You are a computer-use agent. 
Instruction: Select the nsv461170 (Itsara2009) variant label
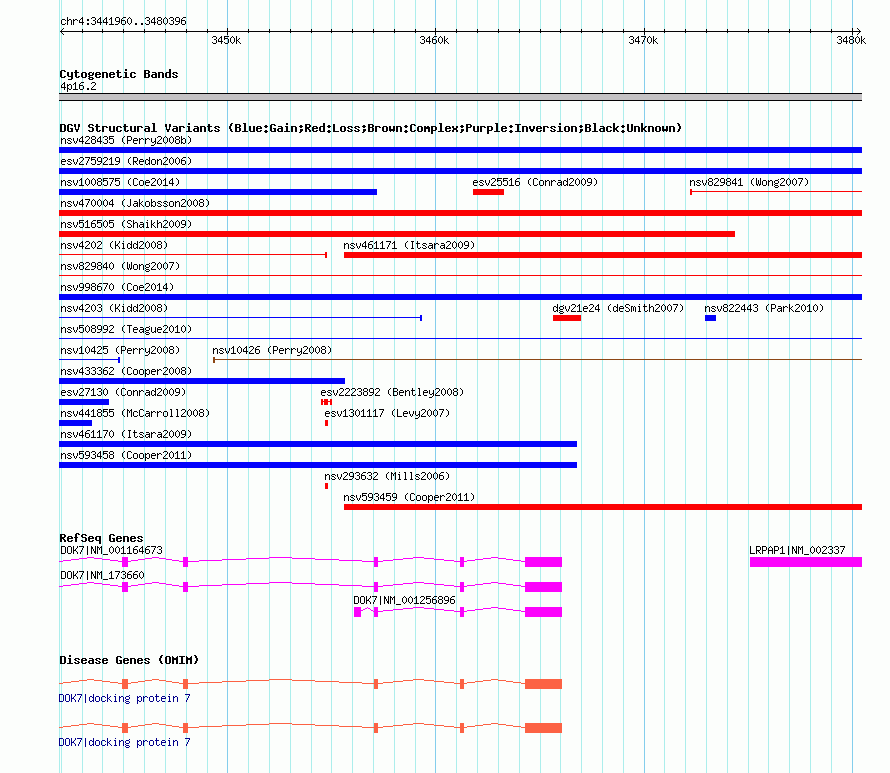126,434
